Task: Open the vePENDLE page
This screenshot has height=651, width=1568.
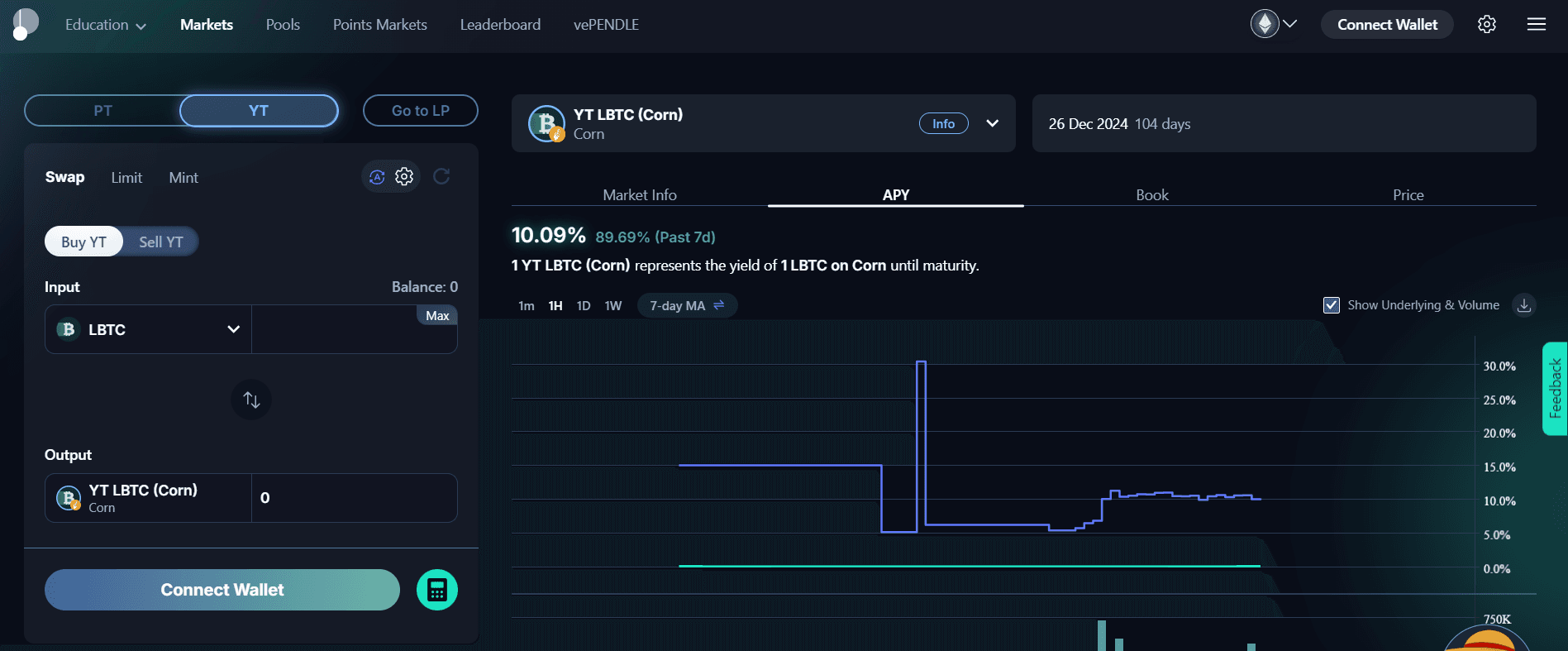Action: [x=606, y=25]
